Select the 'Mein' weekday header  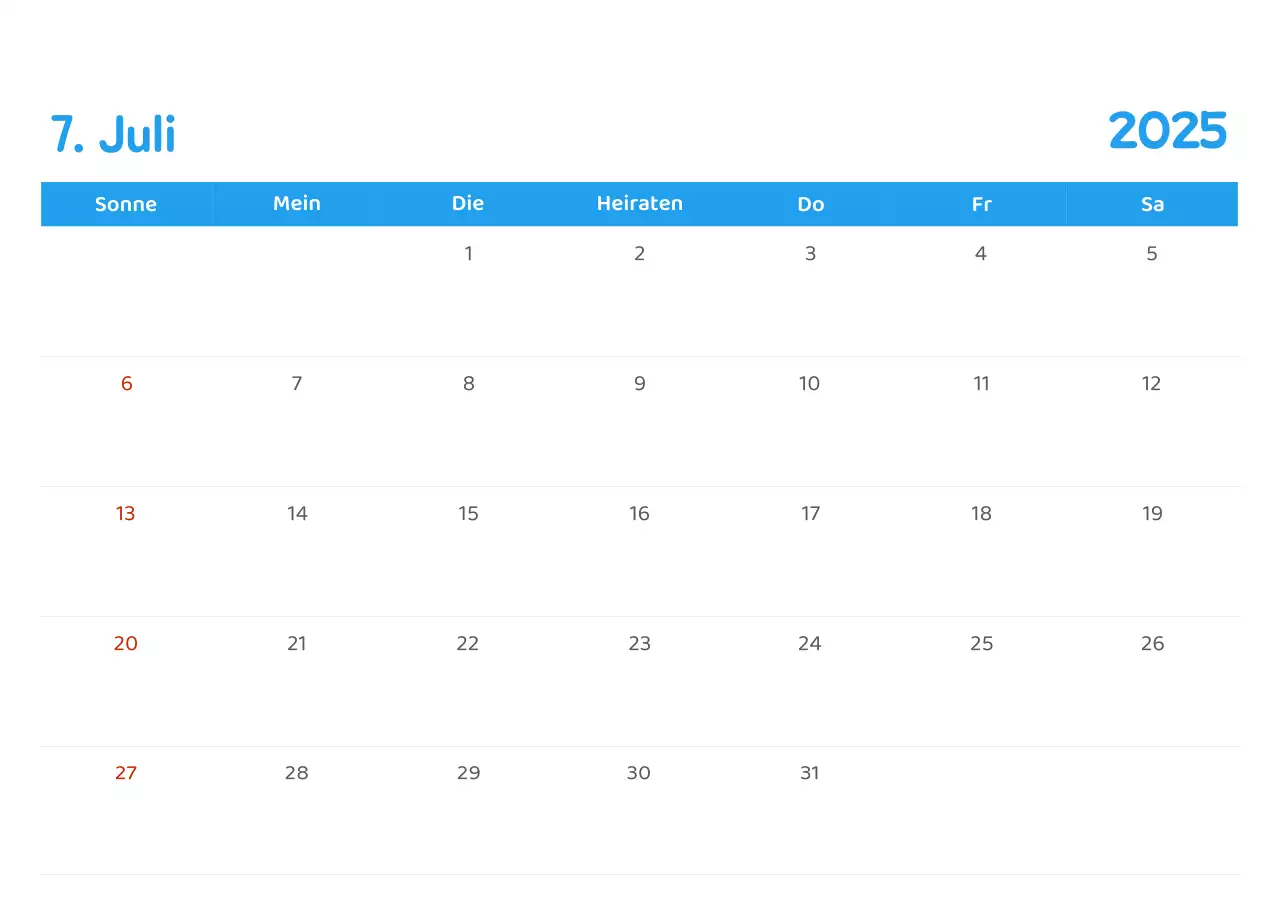click(297, 203)
